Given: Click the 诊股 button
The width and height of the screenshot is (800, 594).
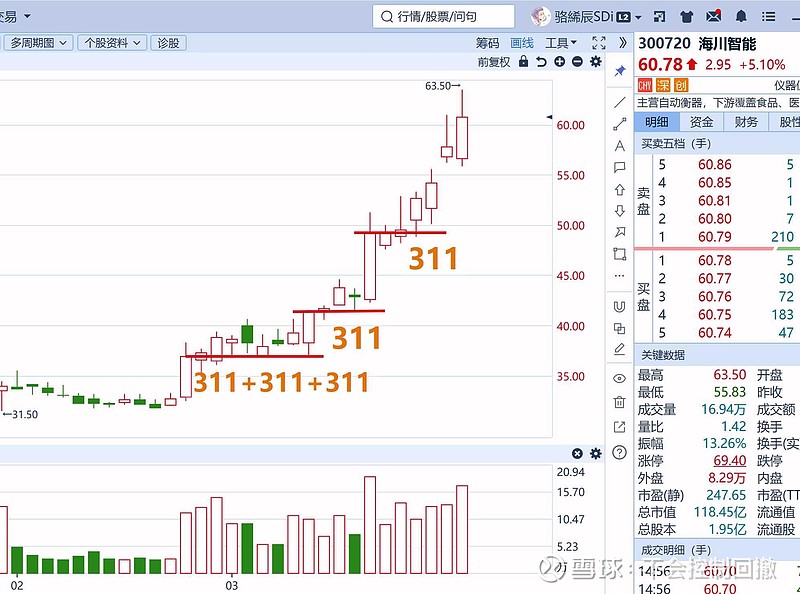Looking at the screenshot, I should (168, 43).
